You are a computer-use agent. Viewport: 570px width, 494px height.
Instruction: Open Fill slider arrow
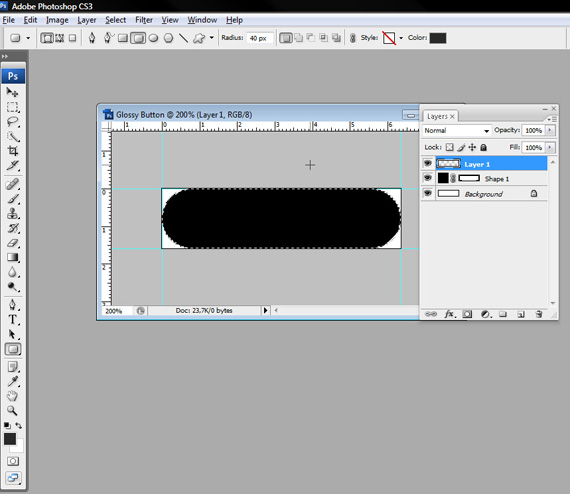550,147
